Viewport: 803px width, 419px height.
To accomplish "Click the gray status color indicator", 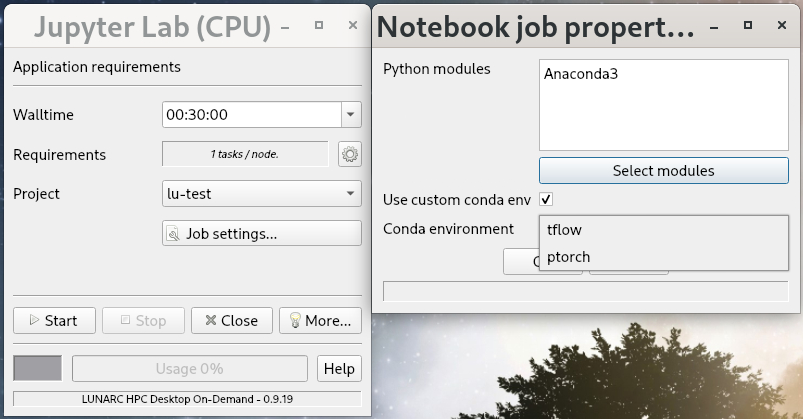I will coord(37,368).
